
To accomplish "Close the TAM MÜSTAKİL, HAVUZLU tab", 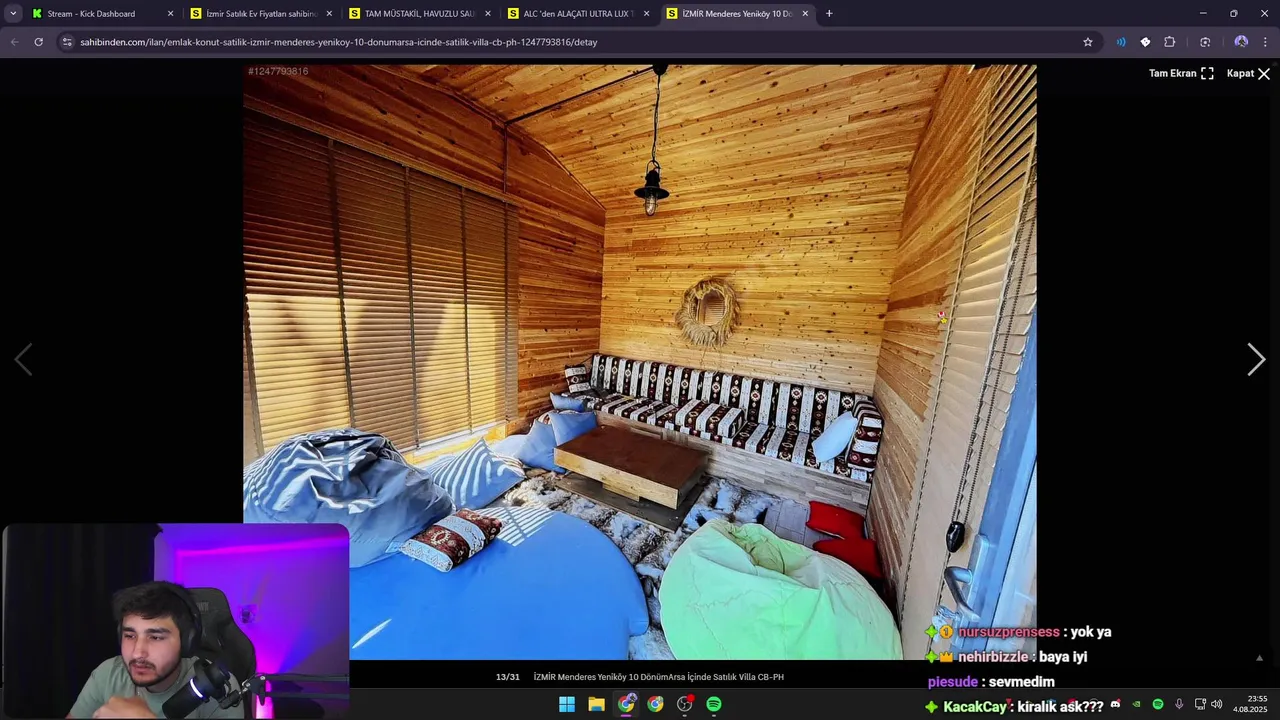I will [488, 14].
